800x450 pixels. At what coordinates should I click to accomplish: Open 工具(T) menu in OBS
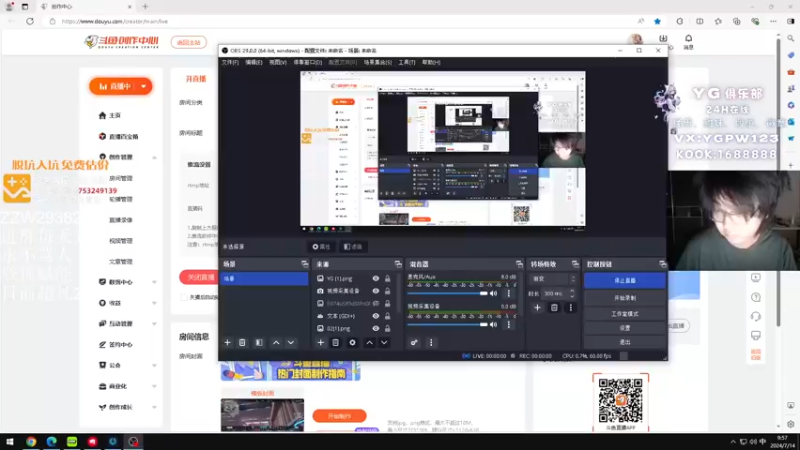(407, 62)
